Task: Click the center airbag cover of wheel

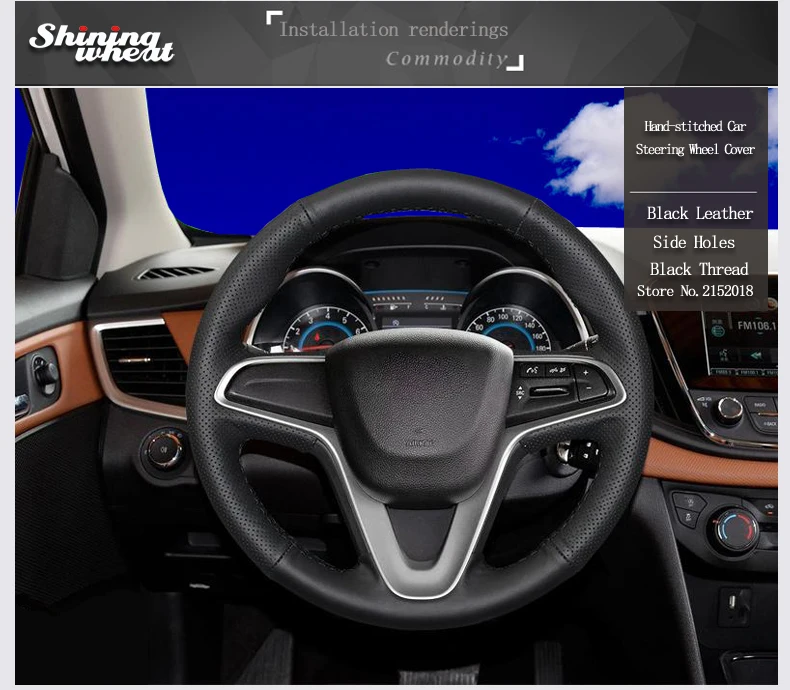Action: tap(419, 417)
